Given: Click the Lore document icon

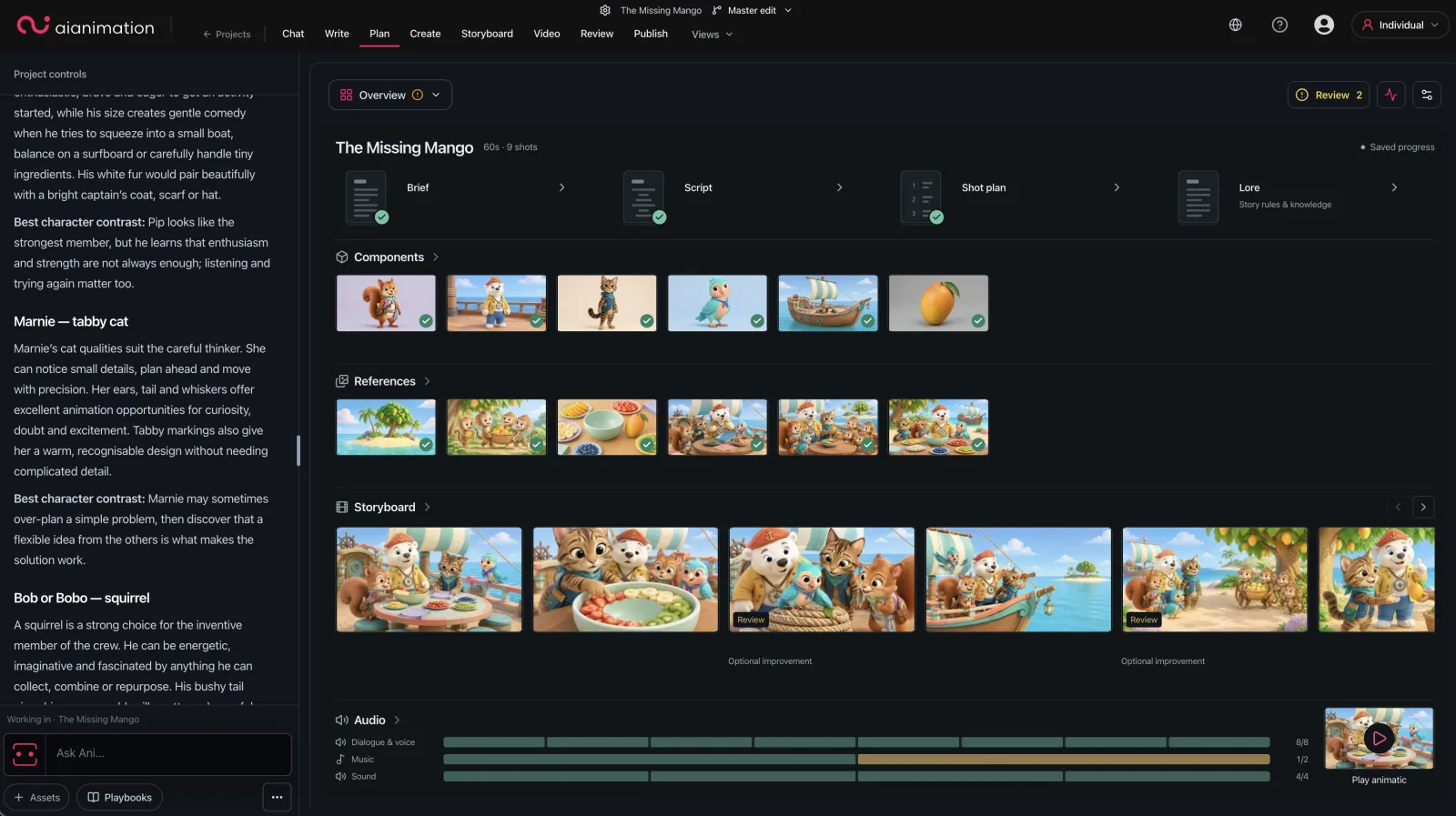Looking at the screenshot, I should [1198, 196].
